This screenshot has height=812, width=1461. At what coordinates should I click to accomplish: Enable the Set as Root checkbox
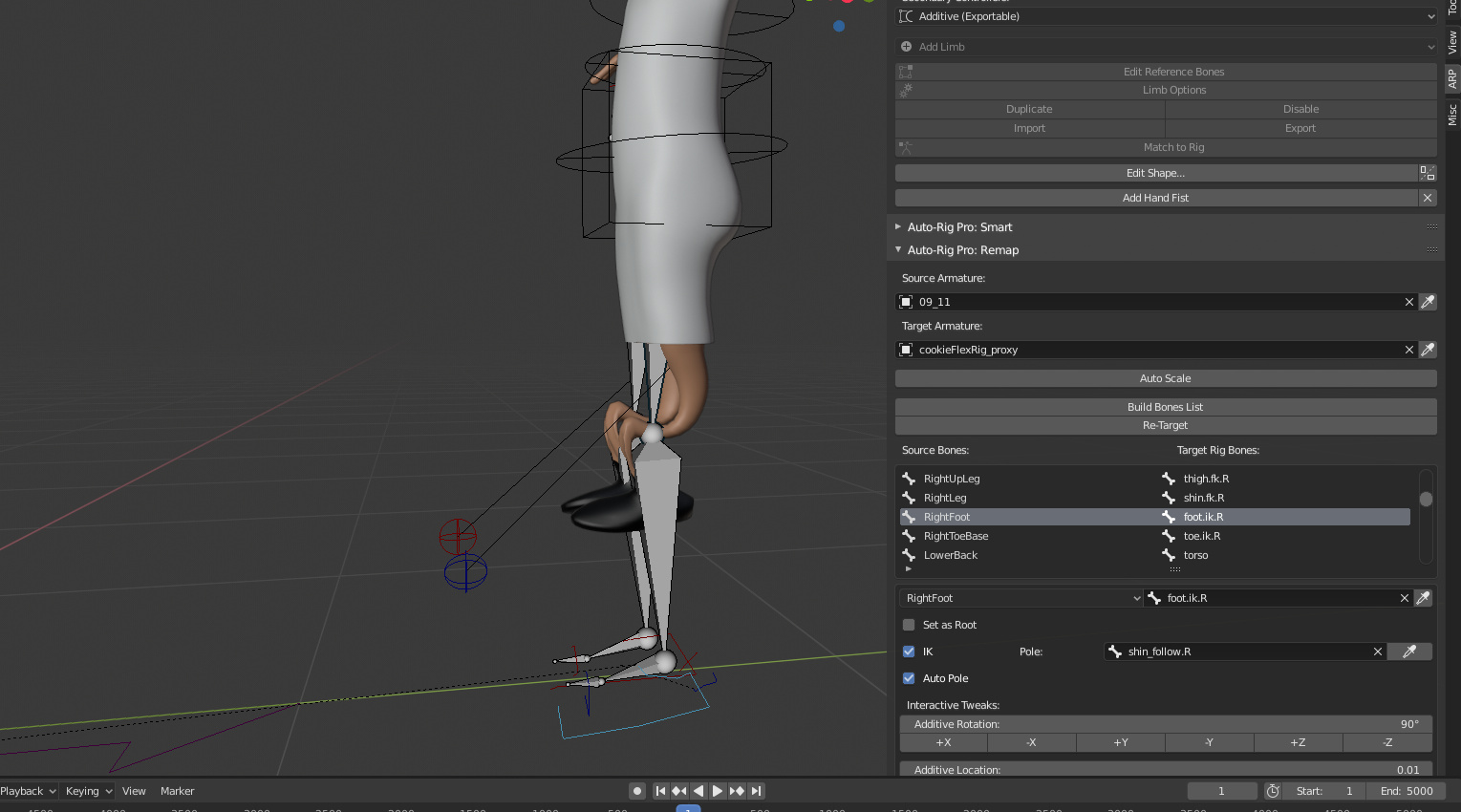[x=908, y=625]
